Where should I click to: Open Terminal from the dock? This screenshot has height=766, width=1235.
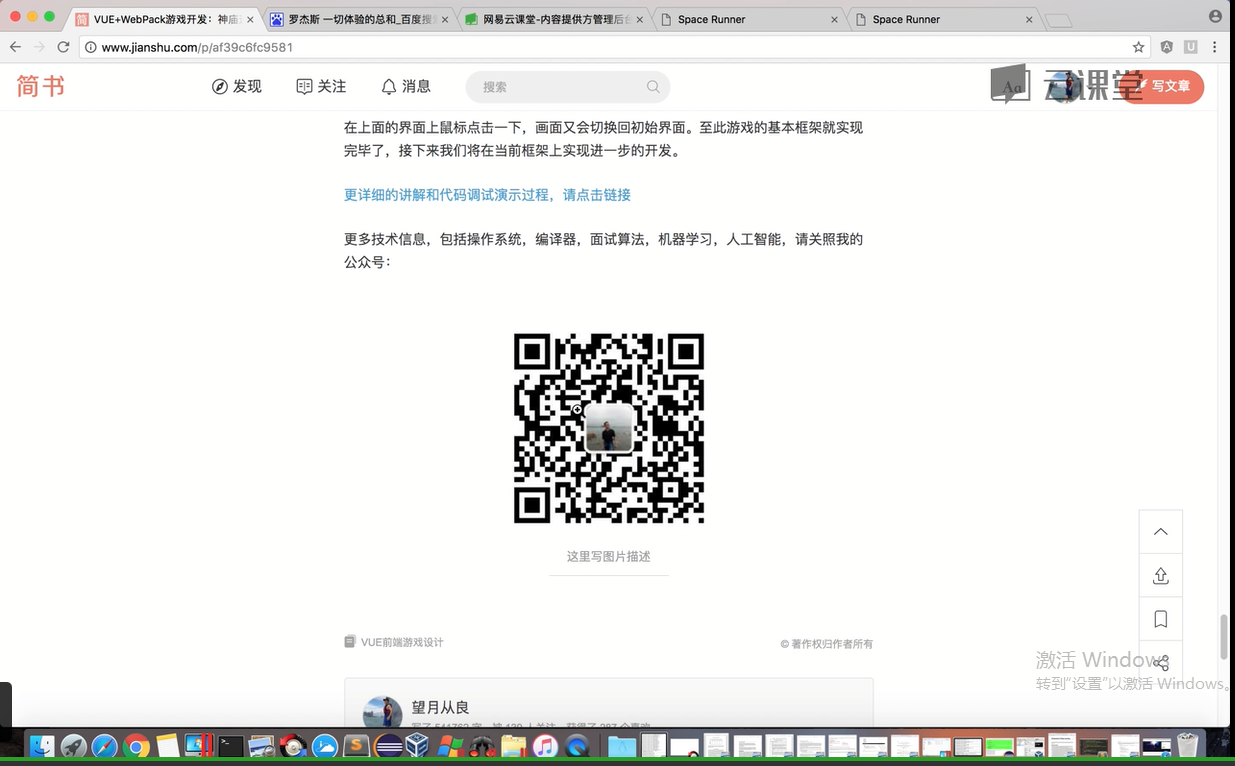[230, 746]
